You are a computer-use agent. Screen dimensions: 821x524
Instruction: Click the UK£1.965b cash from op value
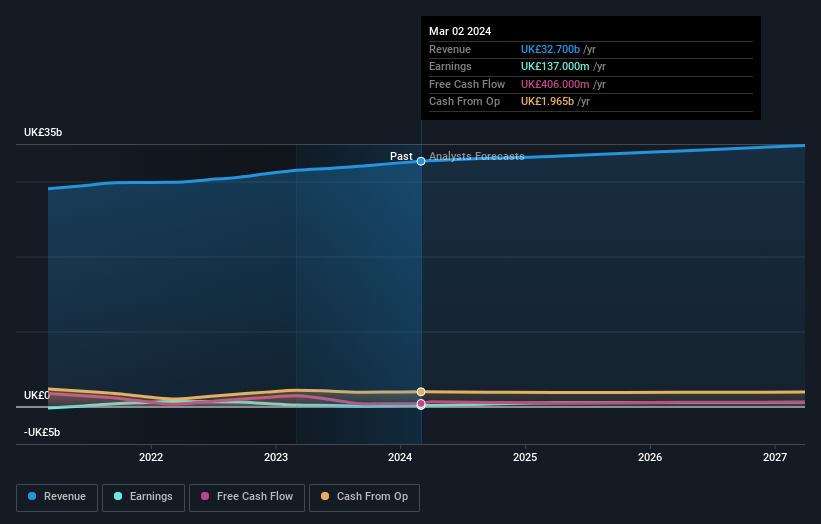point(547,102)
